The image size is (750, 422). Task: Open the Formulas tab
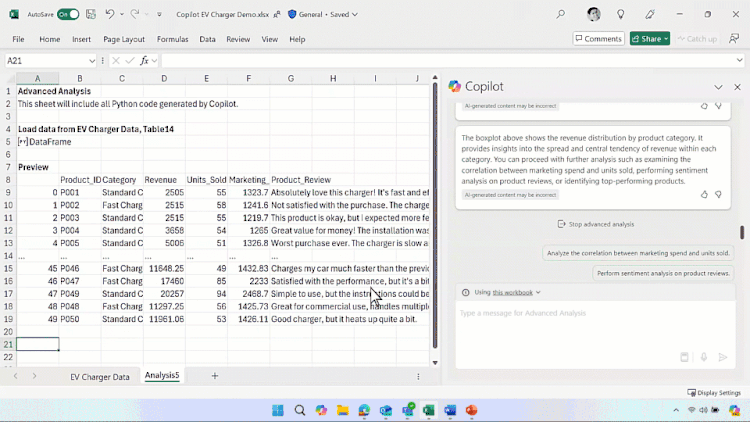pos(172,39)
